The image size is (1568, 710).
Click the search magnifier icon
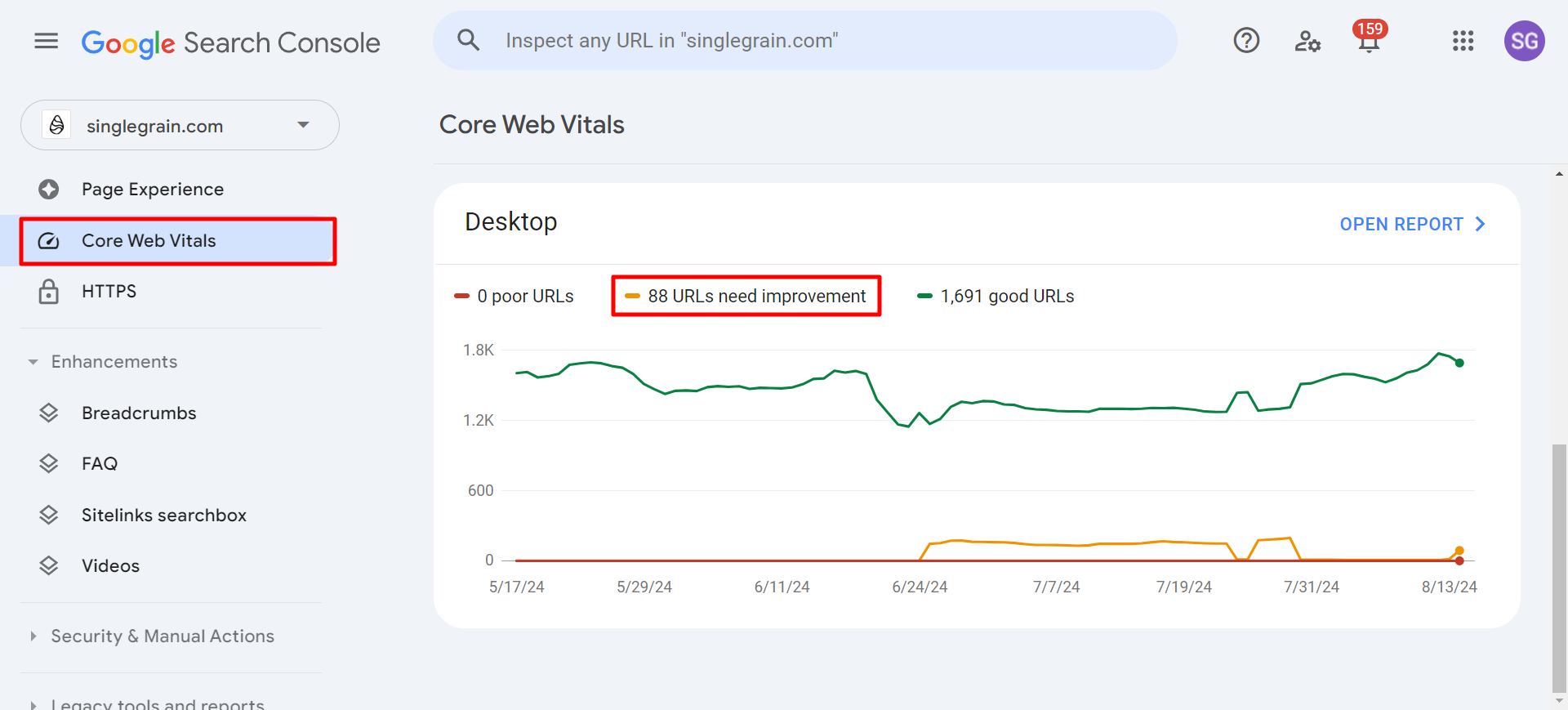[x=468, y=40]
